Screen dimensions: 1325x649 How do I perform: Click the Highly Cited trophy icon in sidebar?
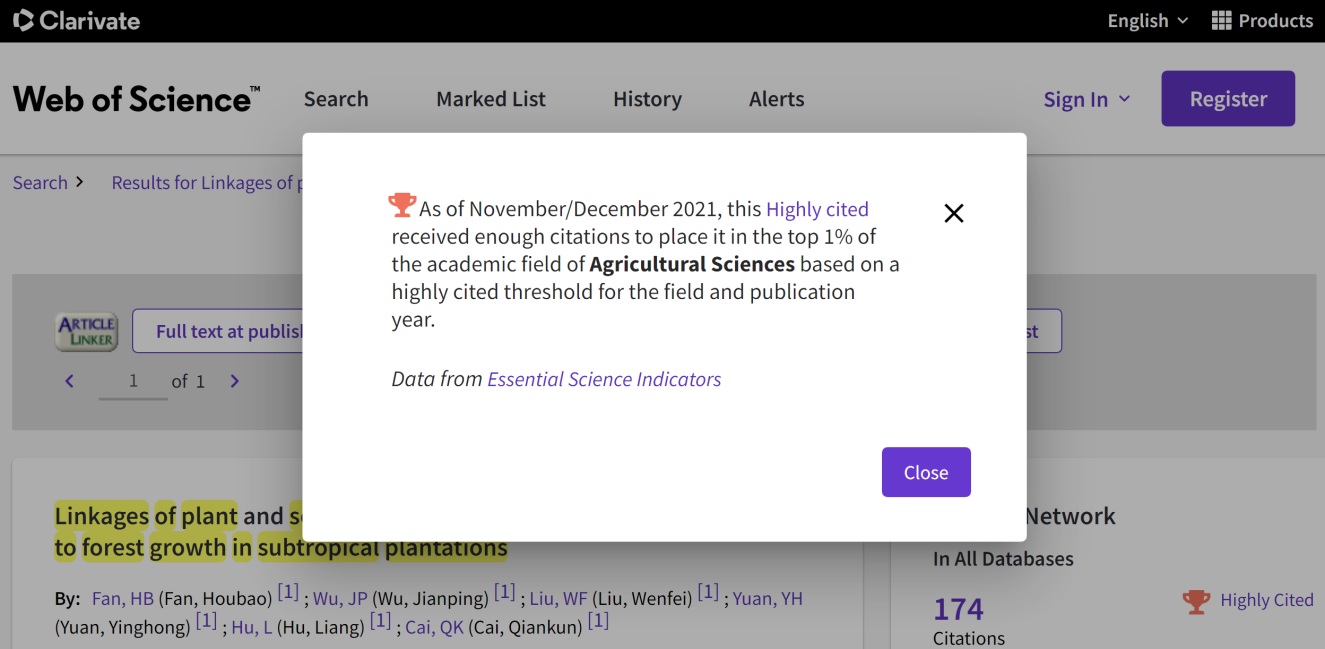pyautogui.click(x=1195, y=601)
